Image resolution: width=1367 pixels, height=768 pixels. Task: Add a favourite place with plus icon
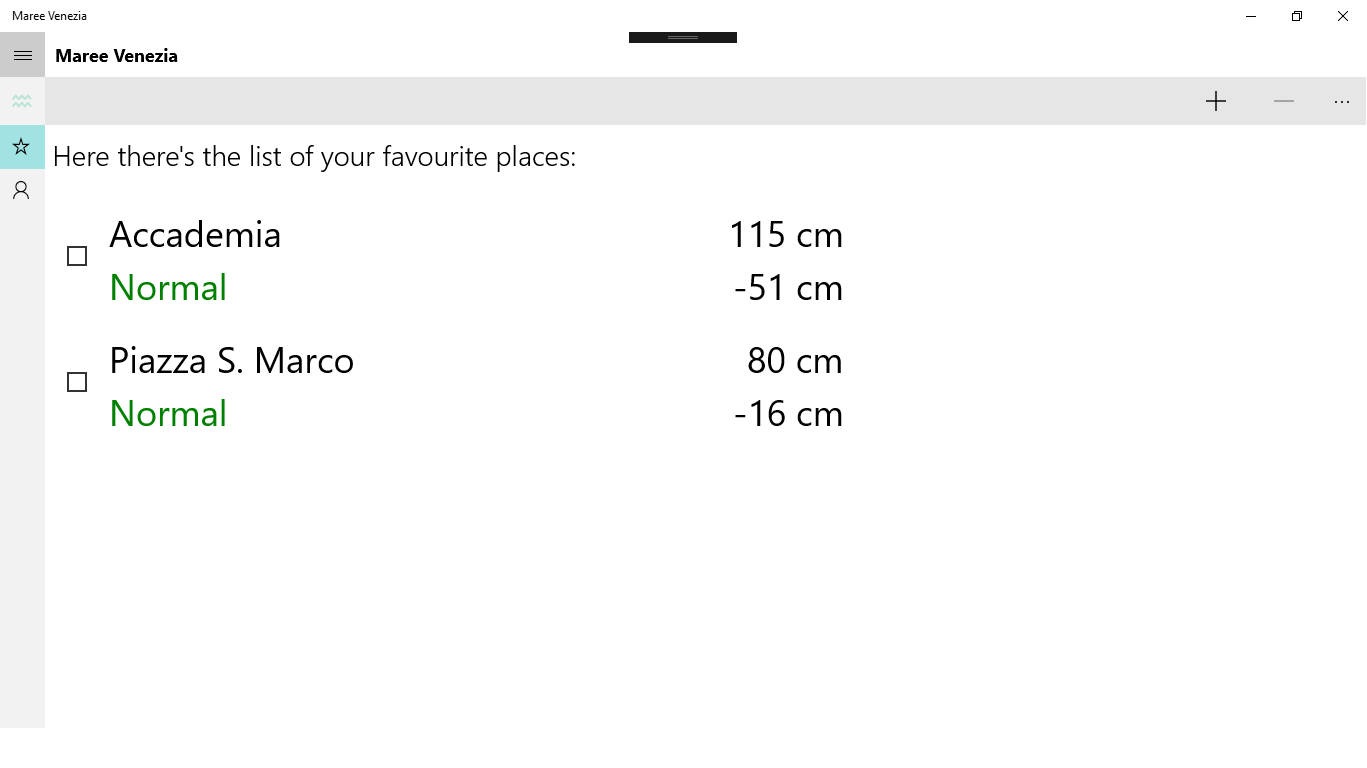[x=1216, y=101]
